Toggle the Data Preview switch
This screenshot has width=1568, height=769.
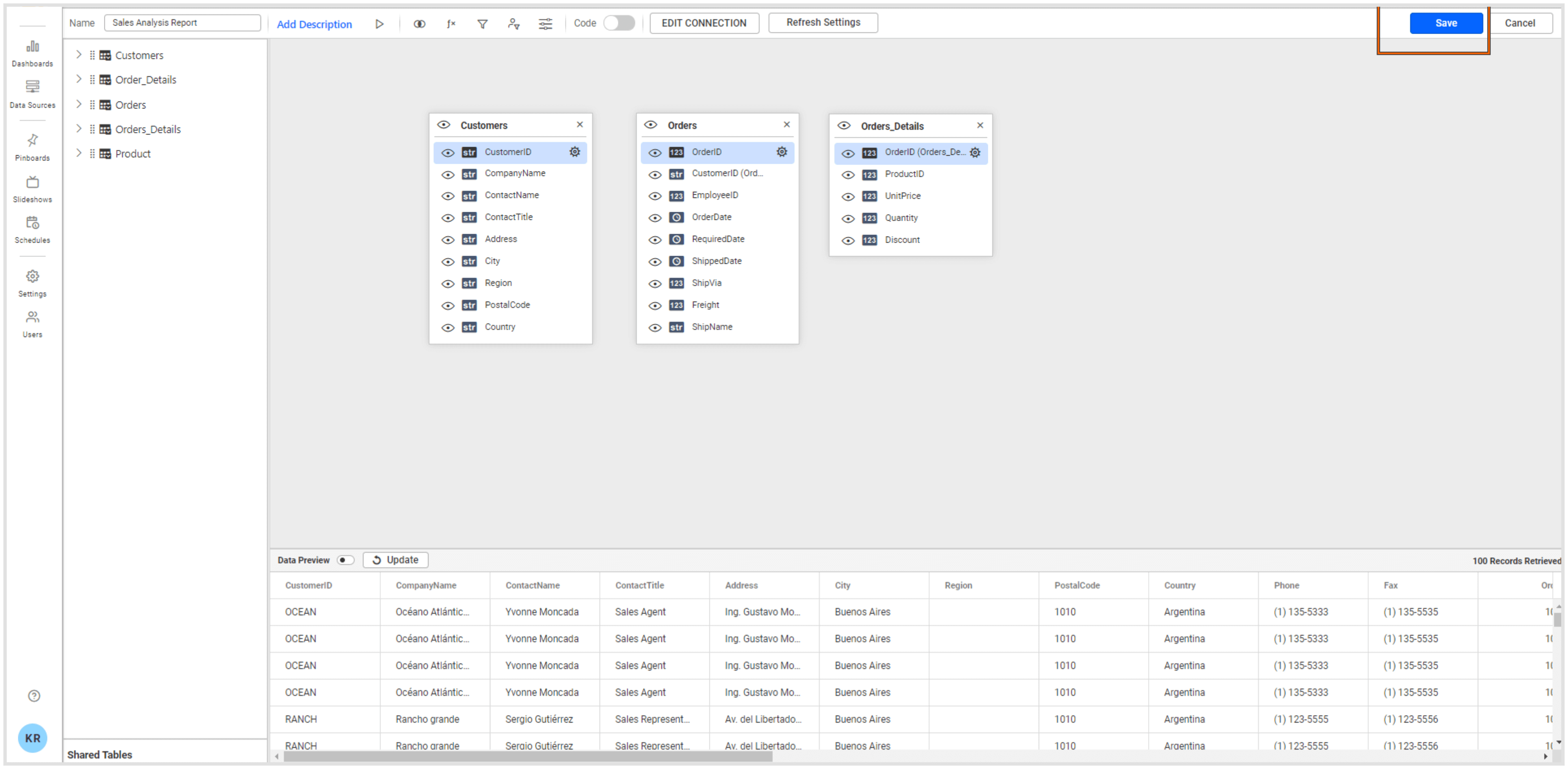(x=345, y=560)
